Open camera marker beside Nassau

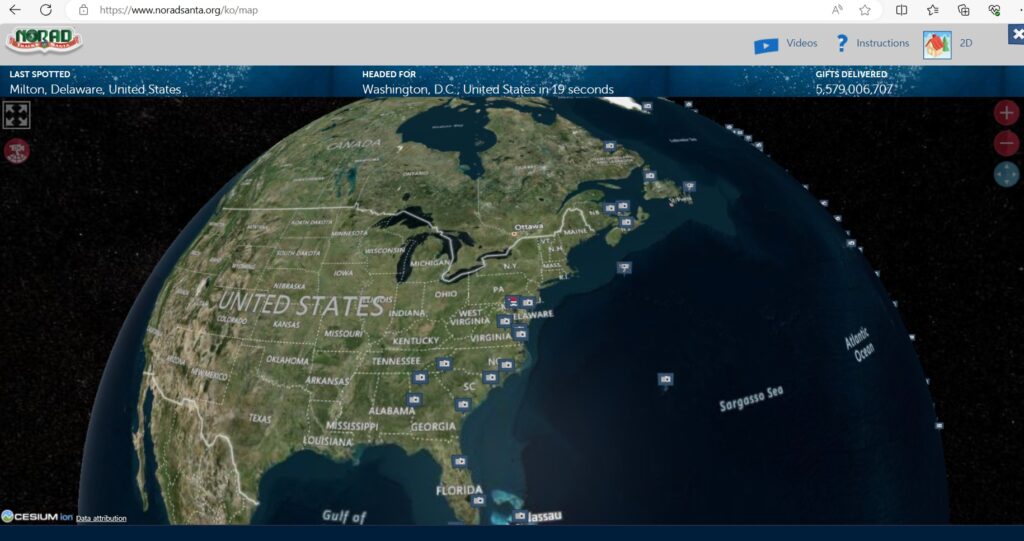[x=519, y=516]
